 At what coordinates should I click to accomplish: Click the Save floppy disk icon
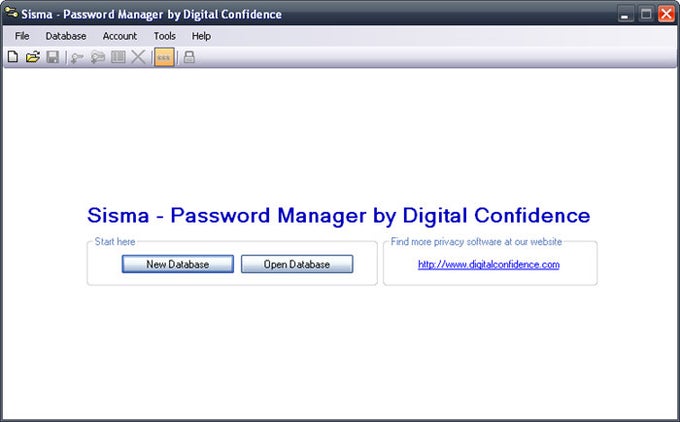pos(52,57)
